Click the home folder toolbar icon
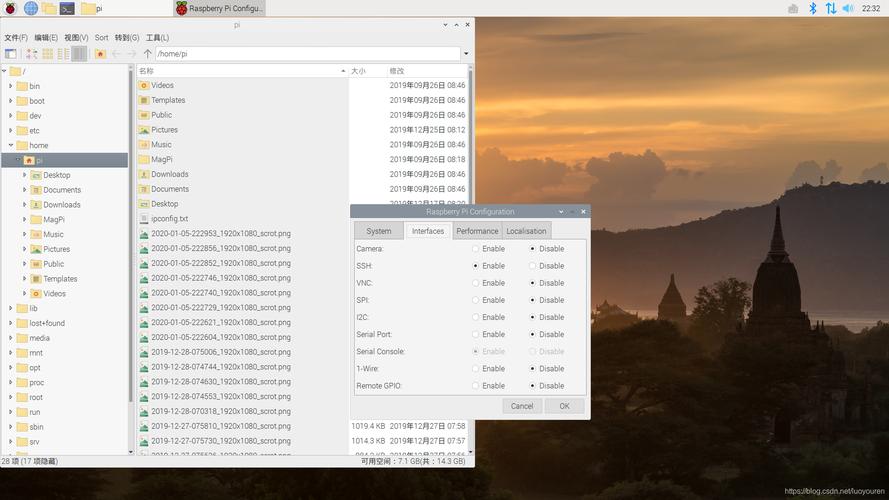This screenshot has height=500, width=889. point(100,54)
